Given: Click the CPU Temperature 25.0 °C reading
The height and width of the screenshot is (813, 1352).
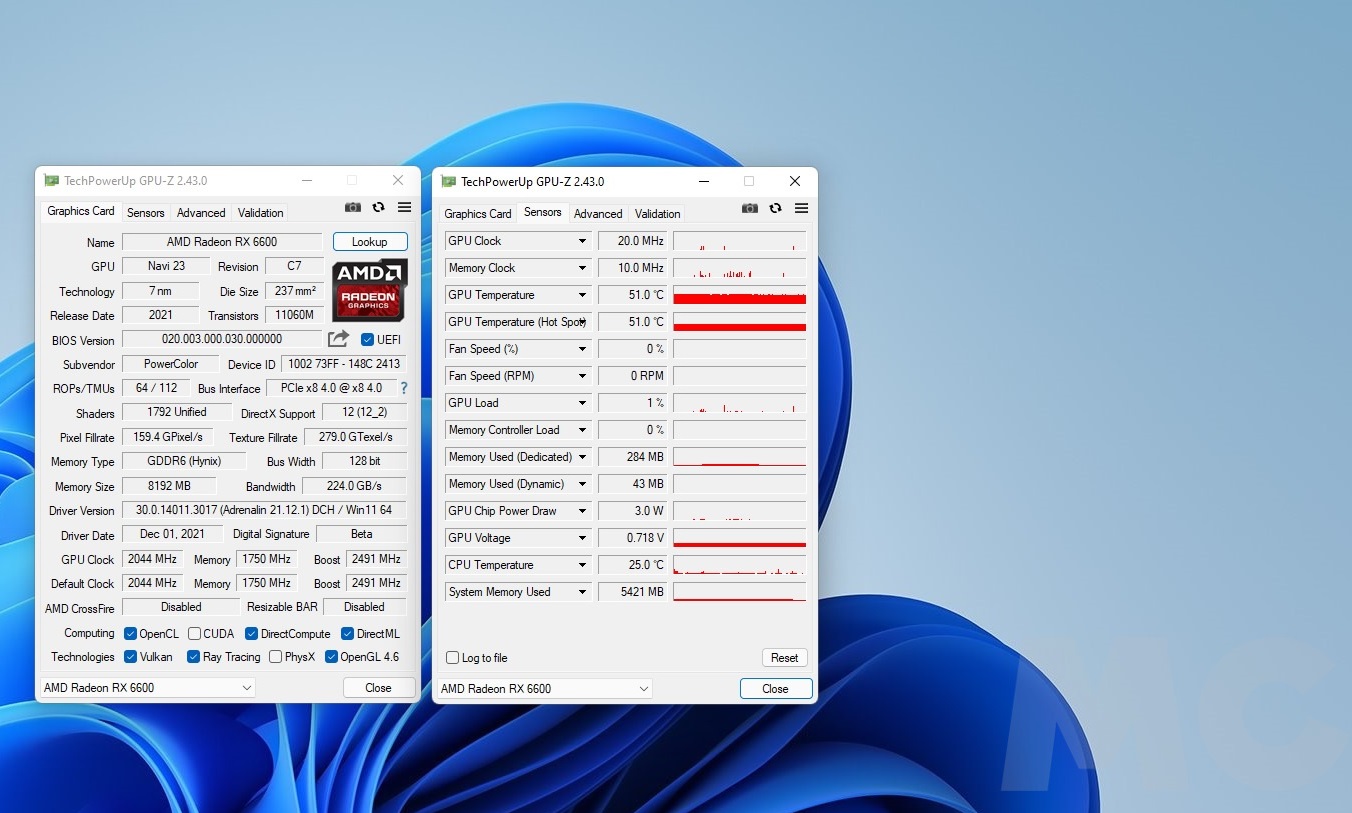Looking at the screenshot, I should coord(632,565).
